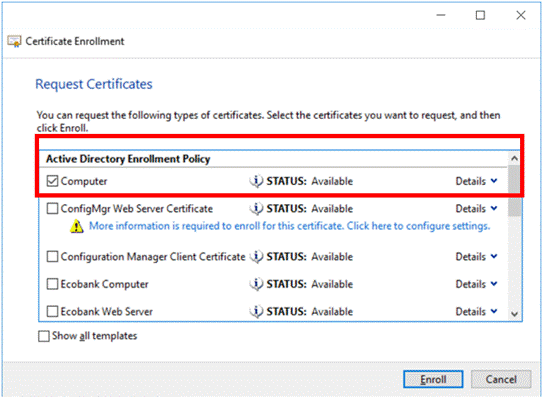Expand Details for Ecobank Web Server
Viewport: 543px width, 401px height.
tap(476, 312)
